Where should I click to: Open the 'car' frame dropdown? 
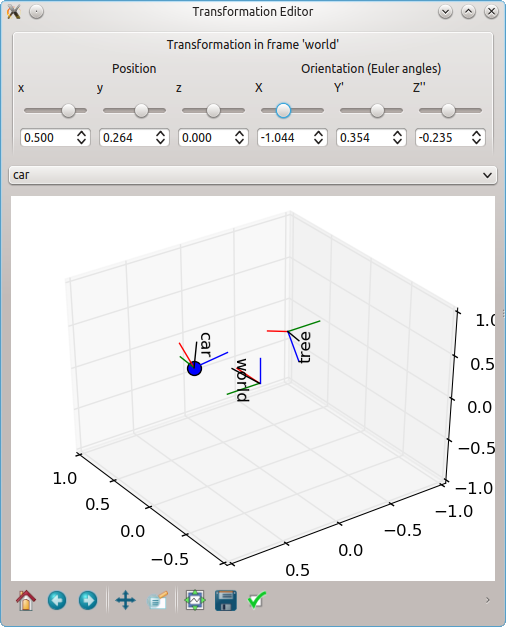(x=253, y=175)
